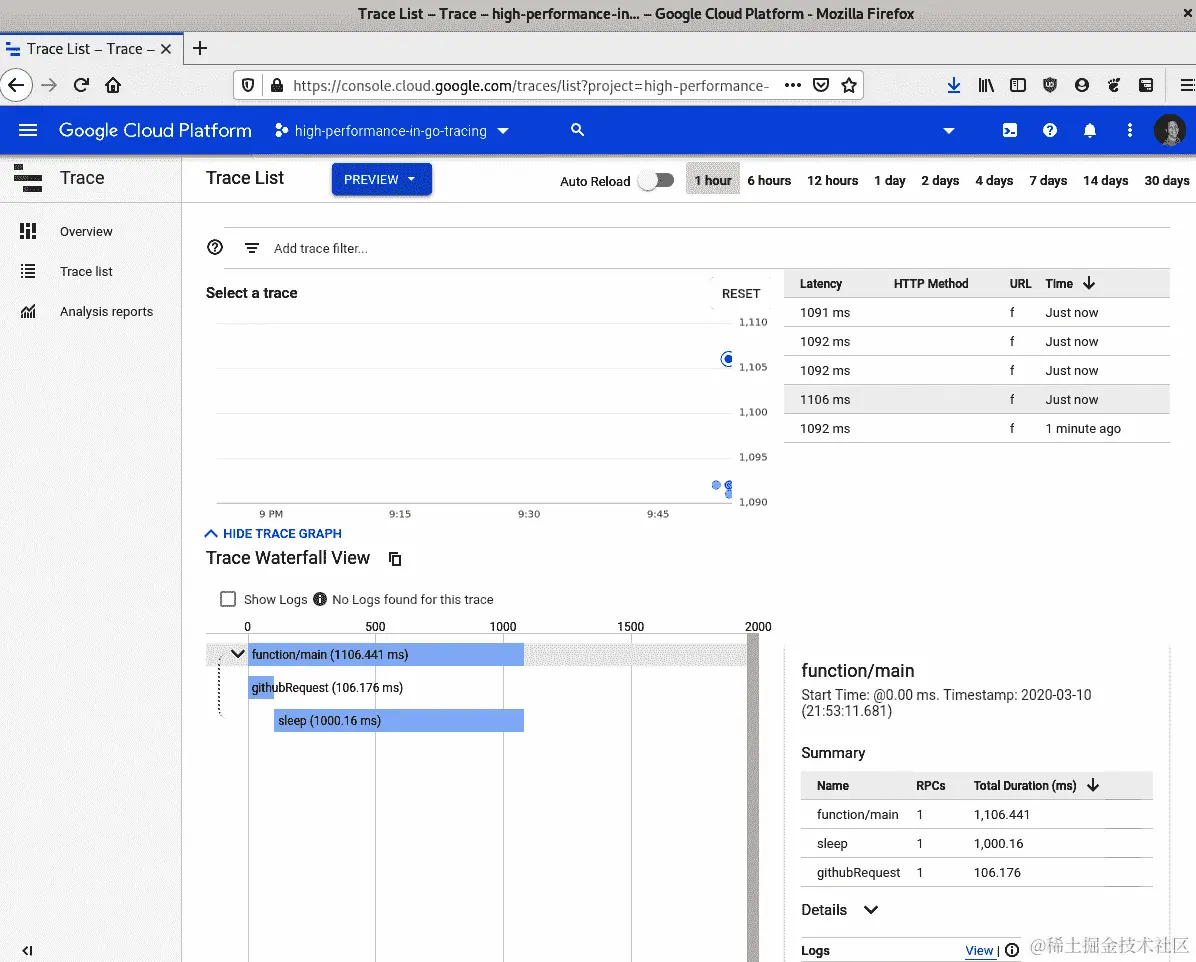Click the Trace list sidebar icon
Image resolution: width=1196 pixels, height=962 pixels.
coord(28,272)
